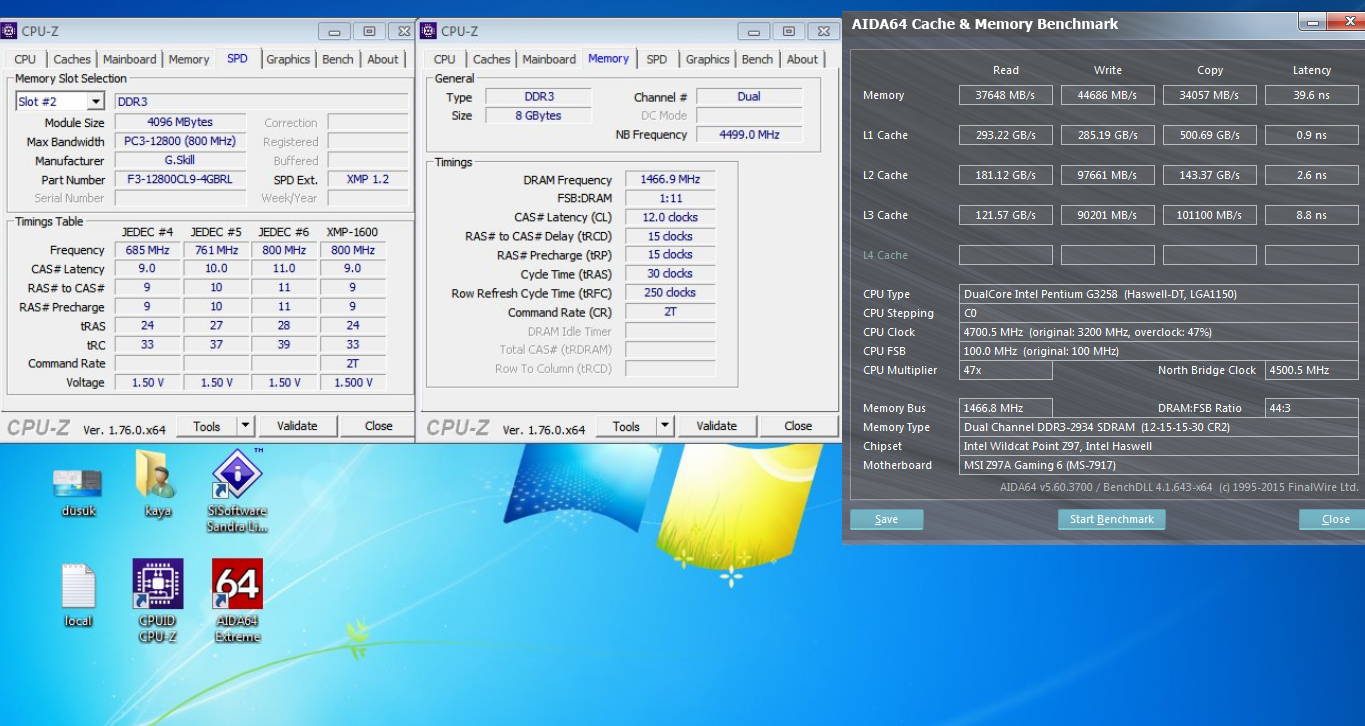Switch to Graphics tab in SPD window

tap(288, 59)
